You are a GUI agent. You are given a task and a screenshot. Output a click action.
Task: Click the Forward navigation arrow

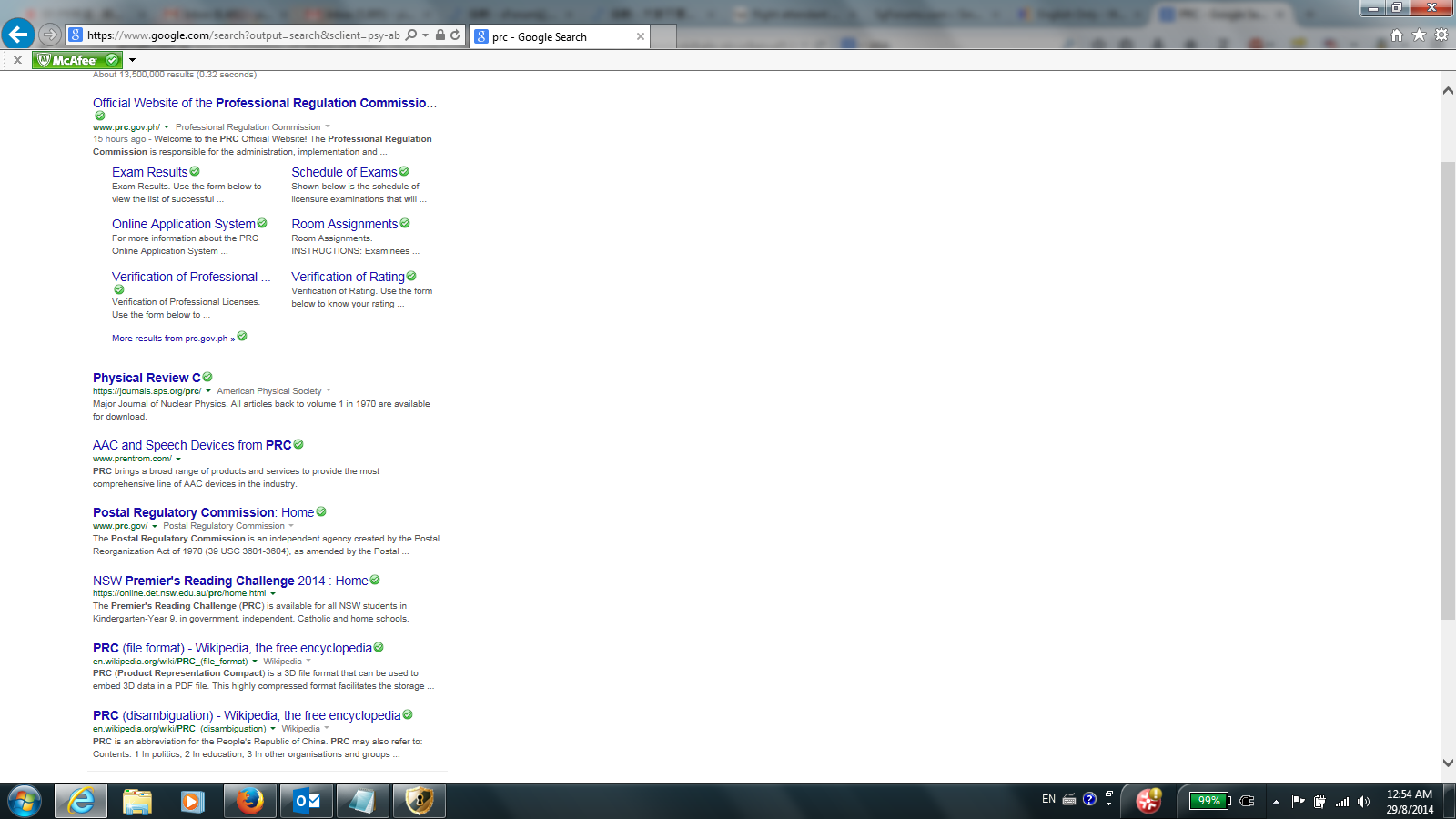(x=50, y=35)
